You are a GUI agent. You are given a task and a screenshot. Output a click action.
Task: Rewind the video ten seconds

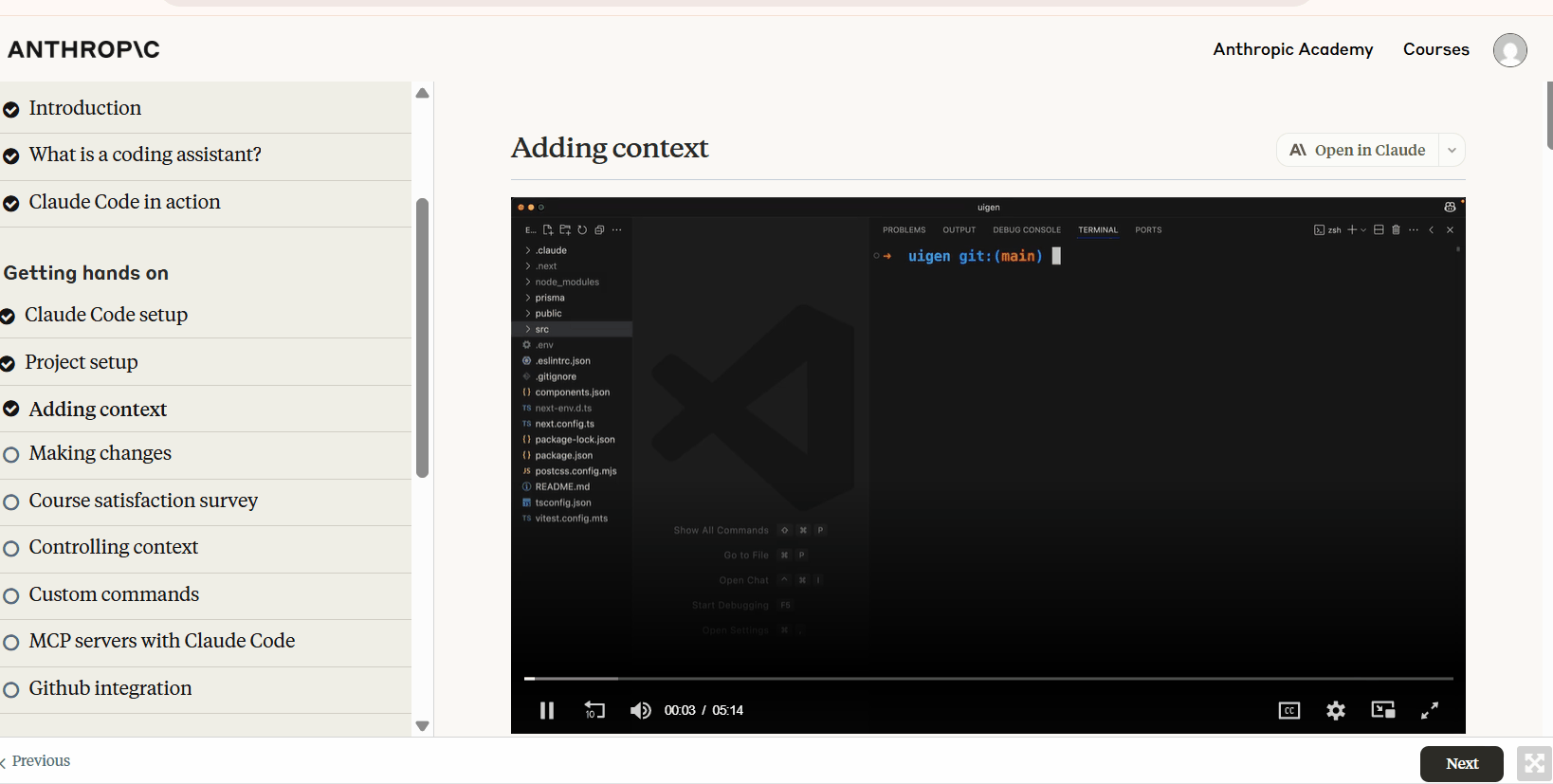594,710
